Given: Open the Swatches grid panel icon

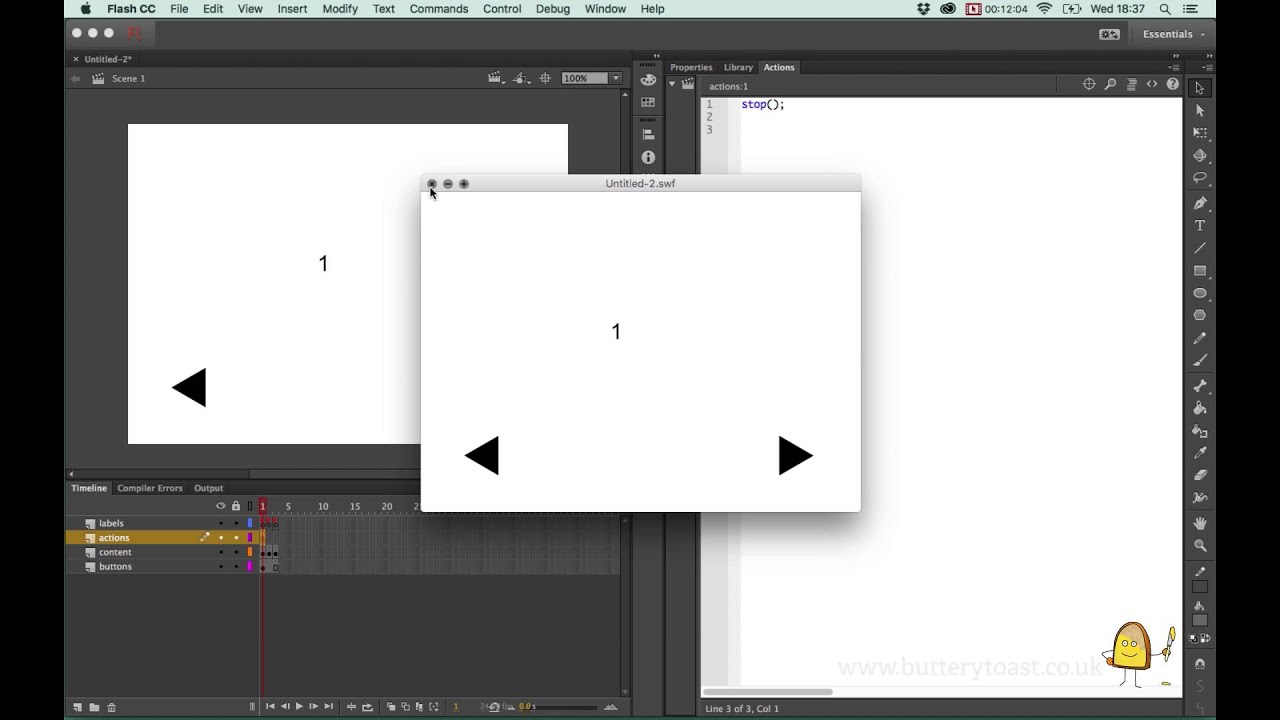Looking at the screenshot, I should pyautogui.click(x=648, y=102).
